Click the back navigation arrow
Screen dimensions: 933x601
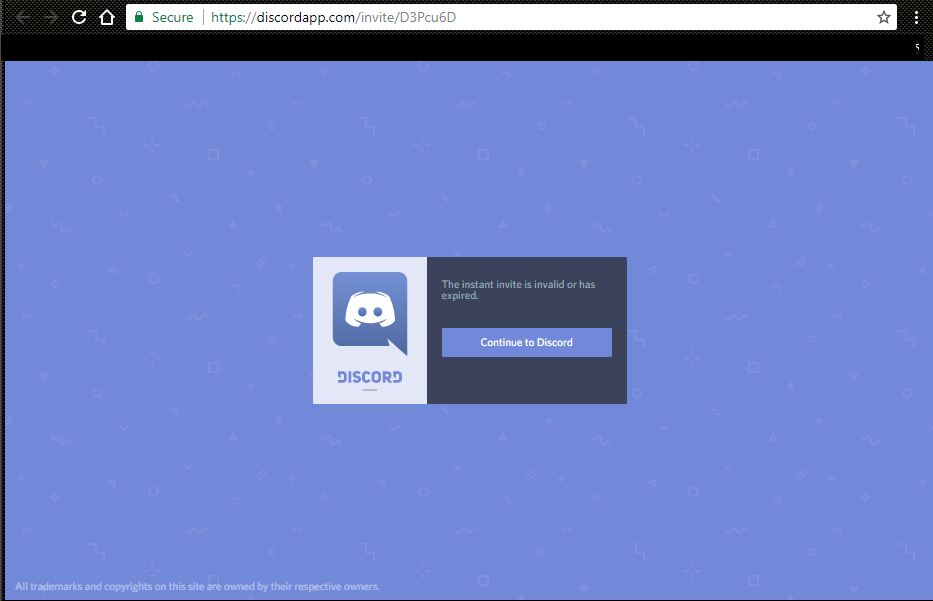[24, 17]
